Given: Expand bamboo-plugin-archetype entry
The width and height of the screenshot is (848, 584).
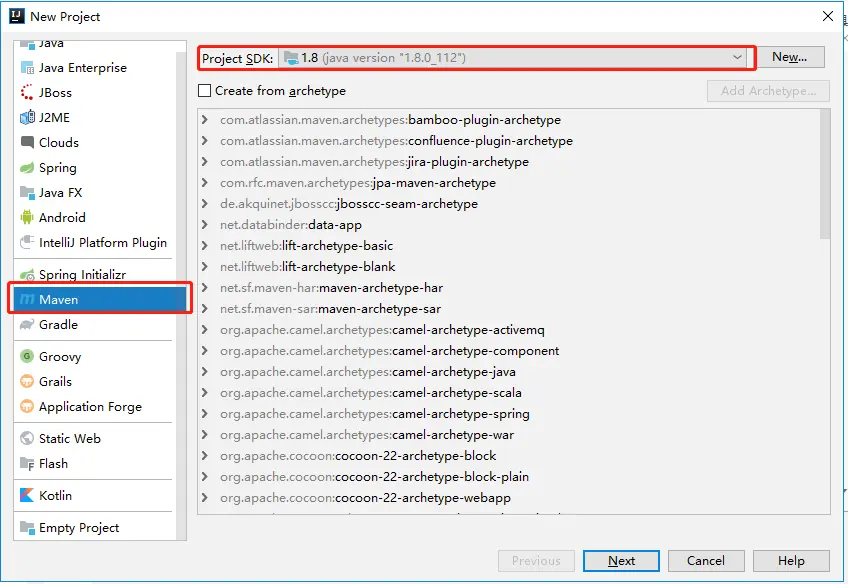Looking at the screenshot, I should tap(204, 120).
